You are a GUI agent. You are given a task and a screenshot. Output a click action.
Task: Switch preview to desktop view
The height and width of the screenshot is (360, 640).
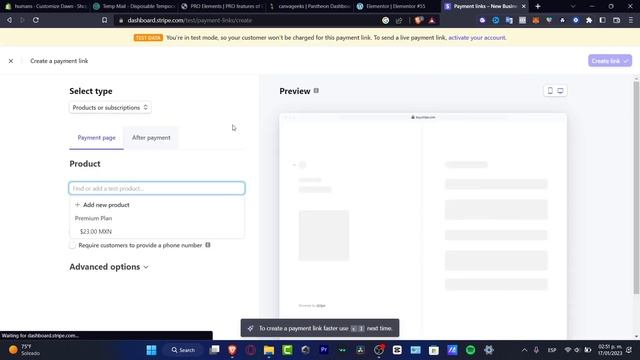coord(560,91)
